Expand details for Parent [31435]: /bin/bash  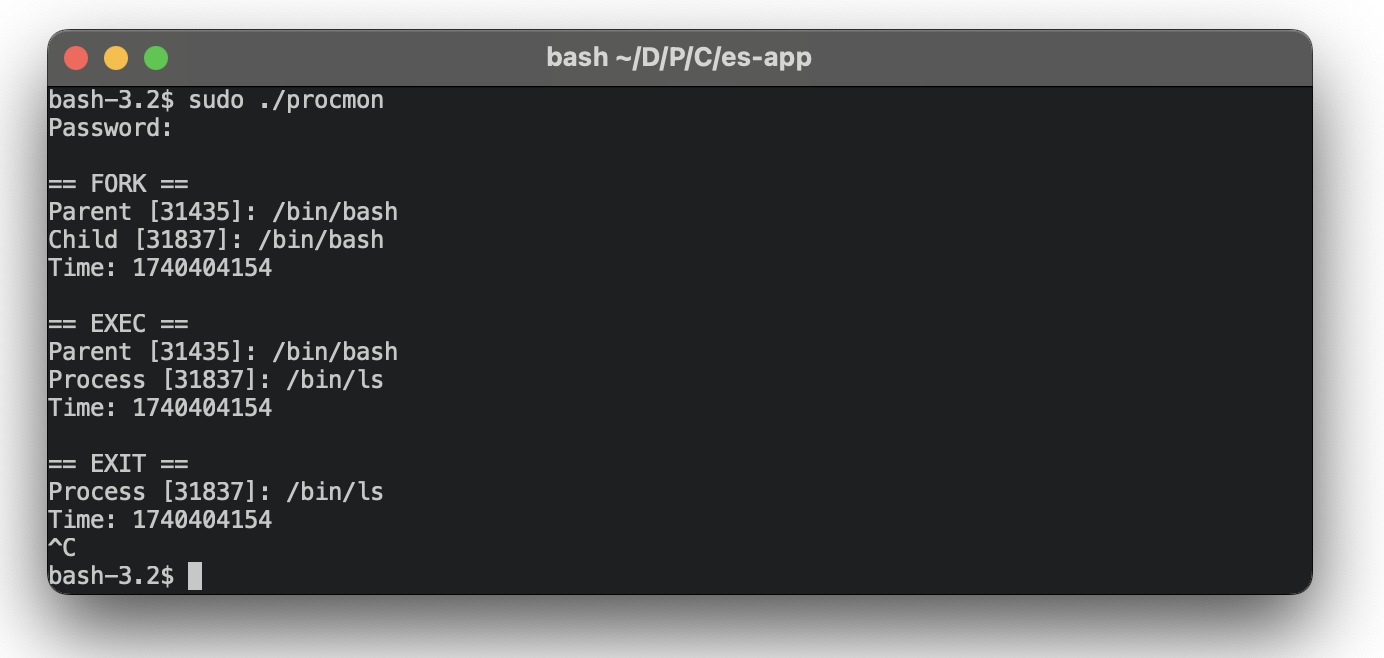click(222, 211)
